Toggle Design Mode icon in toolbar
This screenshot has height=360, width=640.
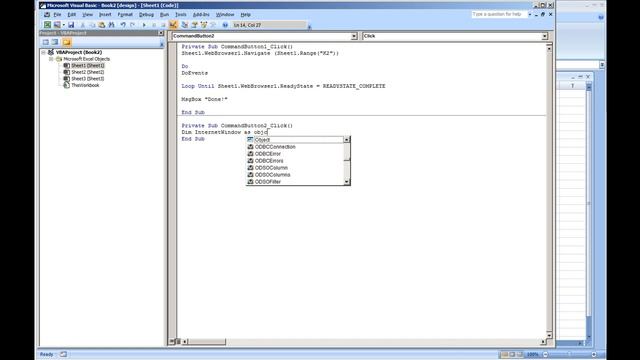pyautogui.click(x=173, y=25)
